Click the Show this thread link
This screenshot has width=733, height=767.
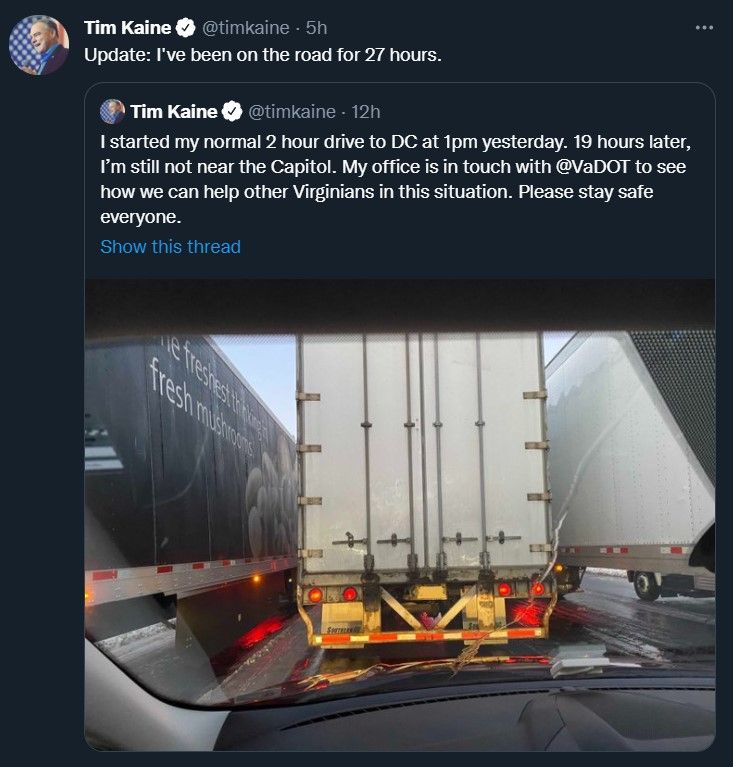coord(170,246)
